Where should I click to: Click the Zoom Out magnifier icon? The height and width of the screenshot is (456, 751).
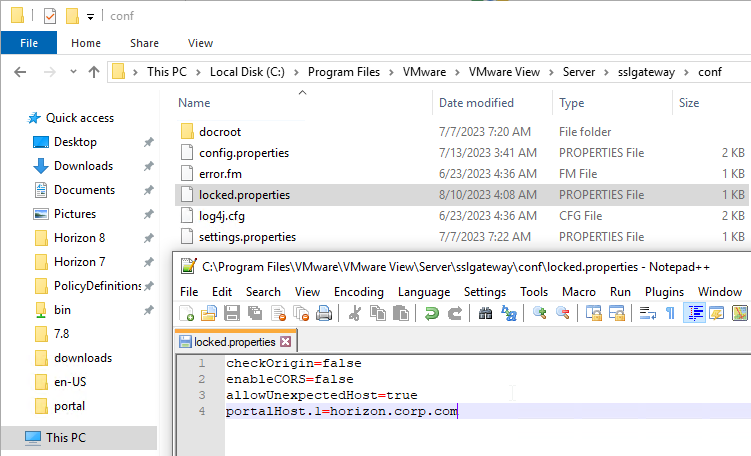point(563,314)
